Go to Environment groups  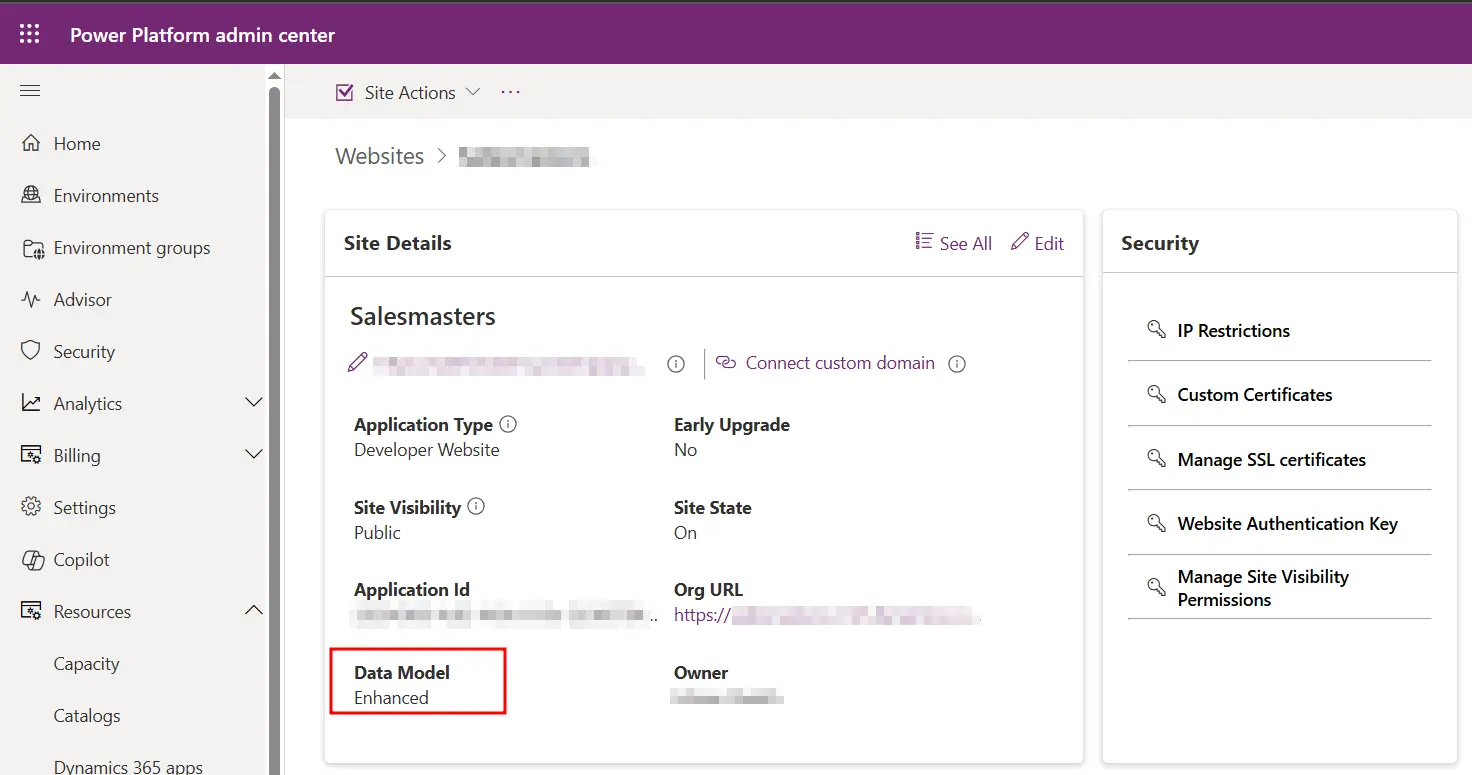pyautogui.click(x=132, y=248)
